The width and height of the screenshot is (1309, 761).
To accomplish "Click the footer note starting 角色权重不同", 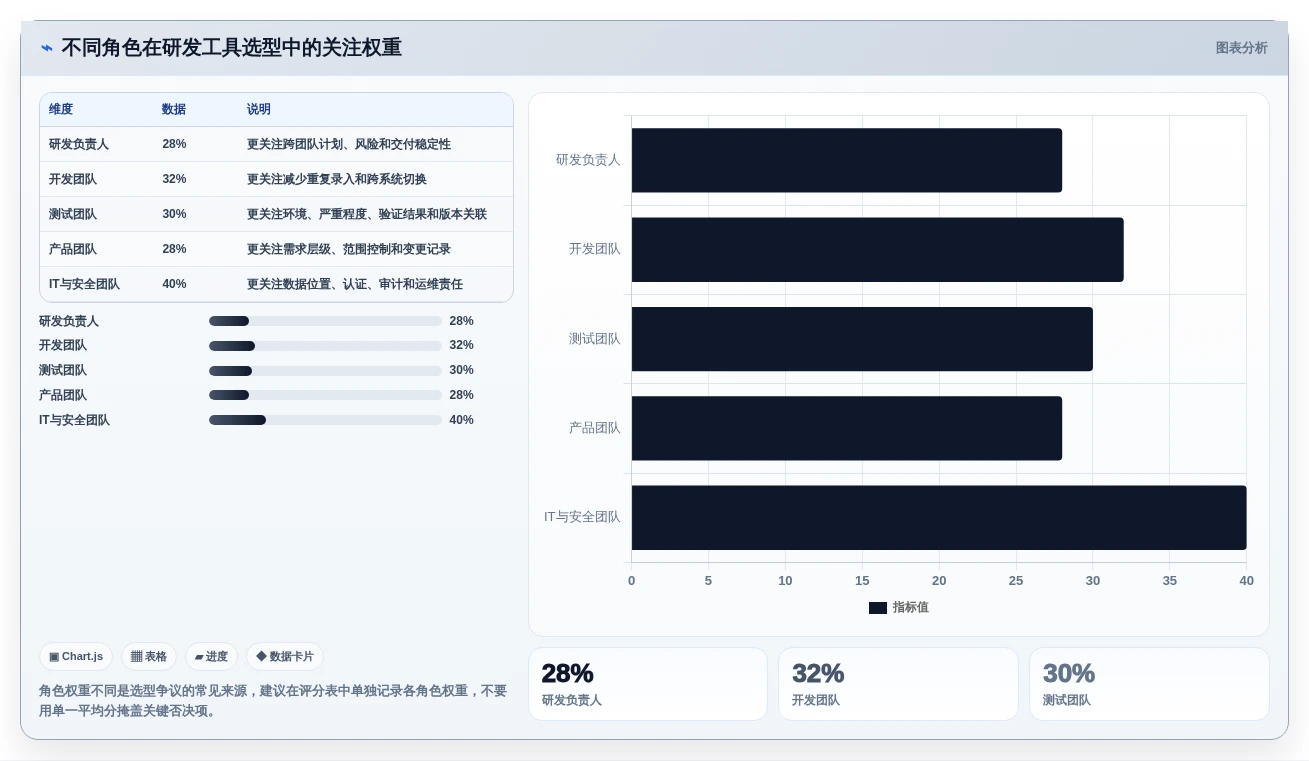I will (x=273, y=701).
